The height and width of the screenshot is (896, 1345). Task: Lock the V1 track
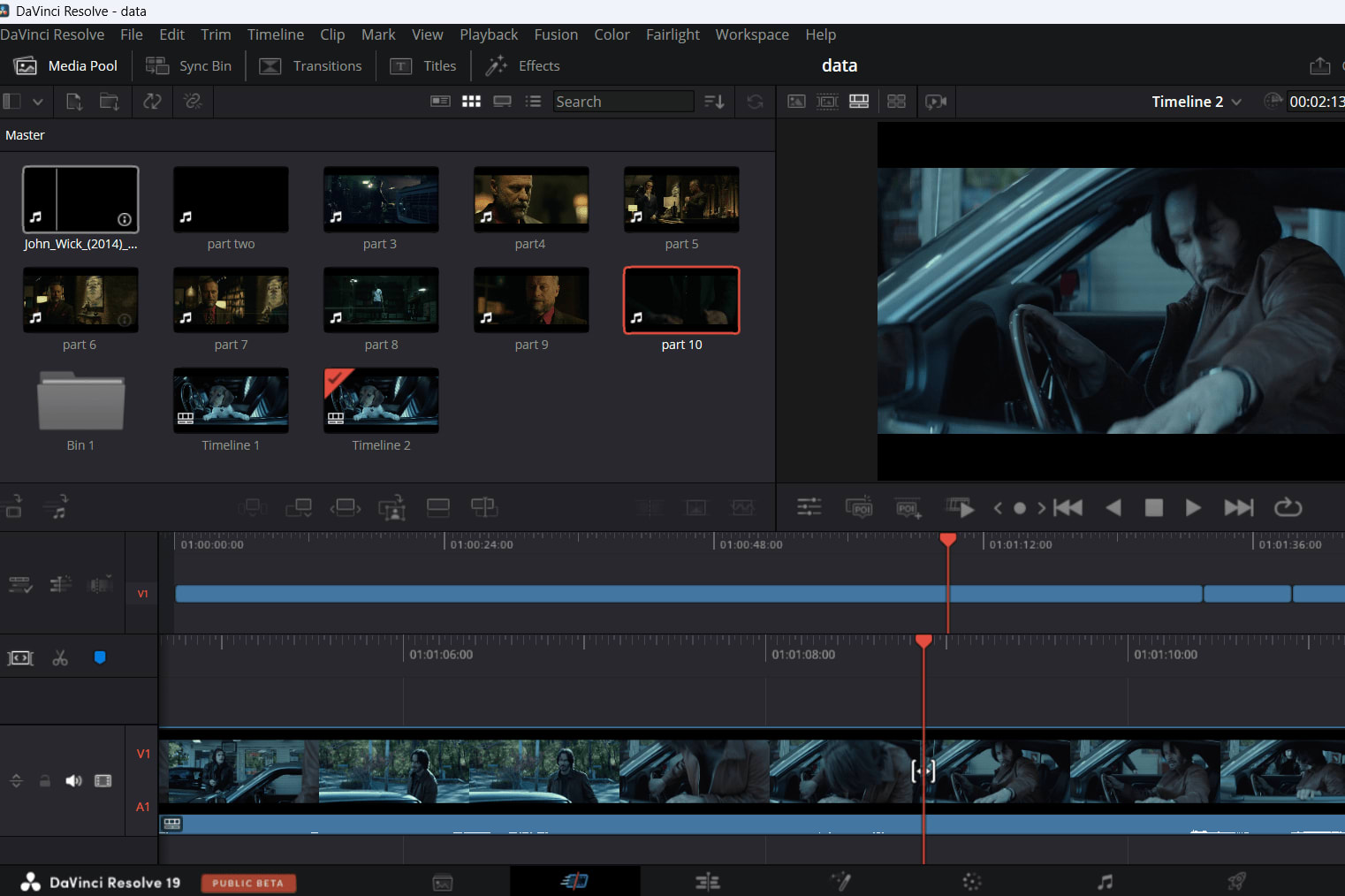[x=45, y=781]
